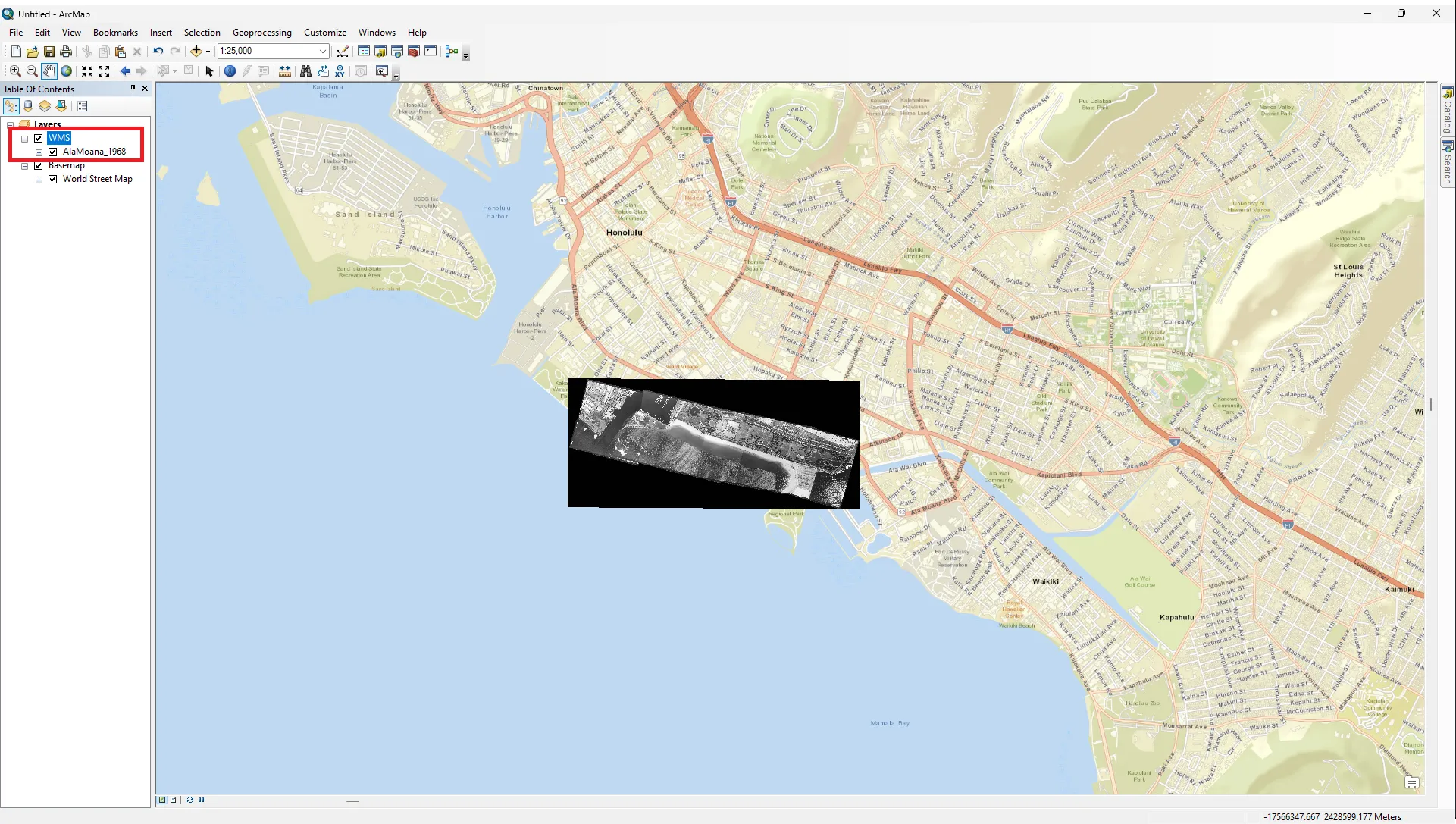Click Fixed Zoom Out arrows

click(104, 71)
